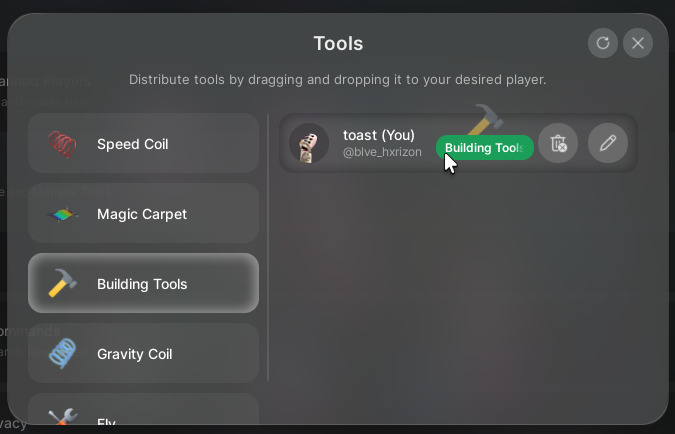675x434 pixels.
Task: Click the refresh tools icon
Action: click(x=602, y=43)
